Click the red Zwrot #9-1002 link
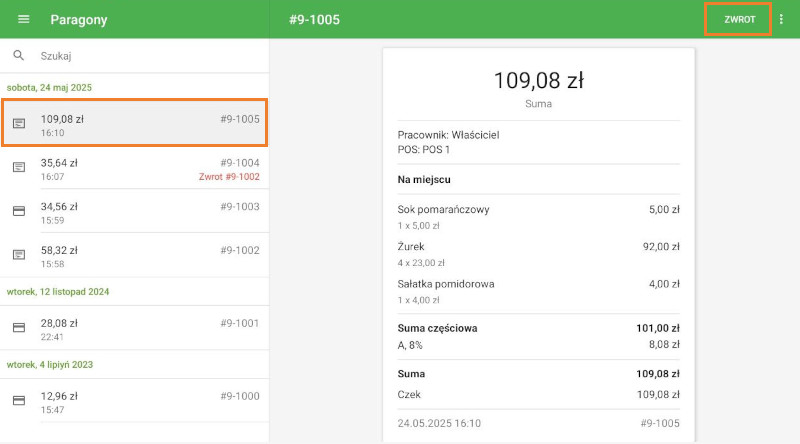 (x=230, y=177)
